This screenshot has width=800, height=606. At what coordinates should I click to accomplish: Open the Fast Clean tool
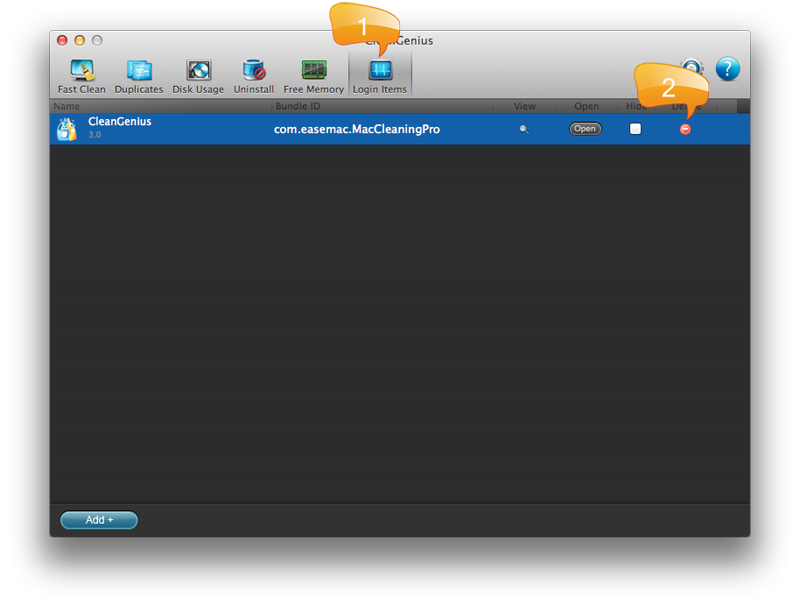click(x=81, y=77)
